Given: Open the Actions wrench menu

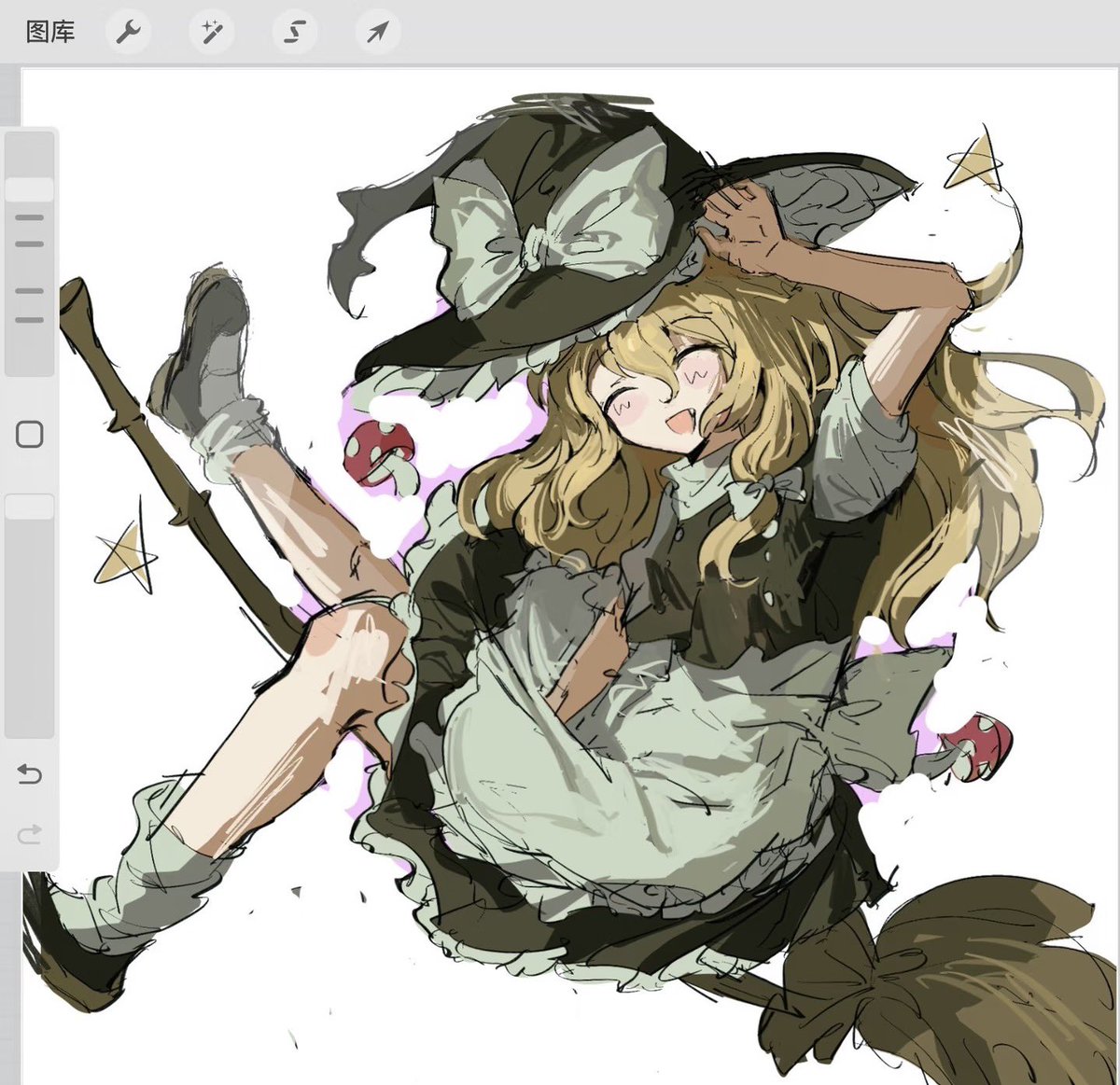Looking at the screenshot, I should pyautogui.click(x=128, y=33).
